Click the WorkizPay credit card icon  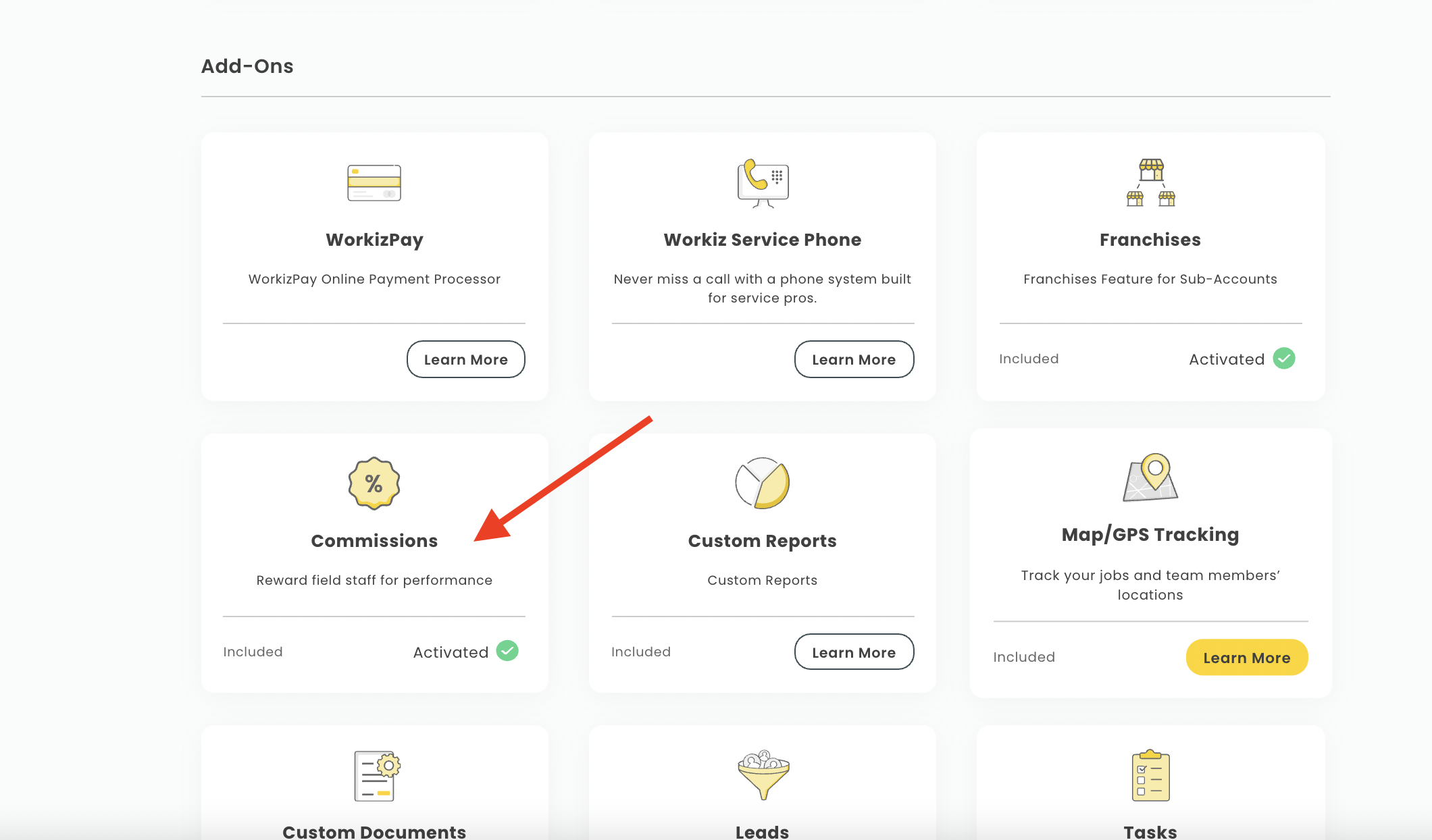(x=374, y=183)
